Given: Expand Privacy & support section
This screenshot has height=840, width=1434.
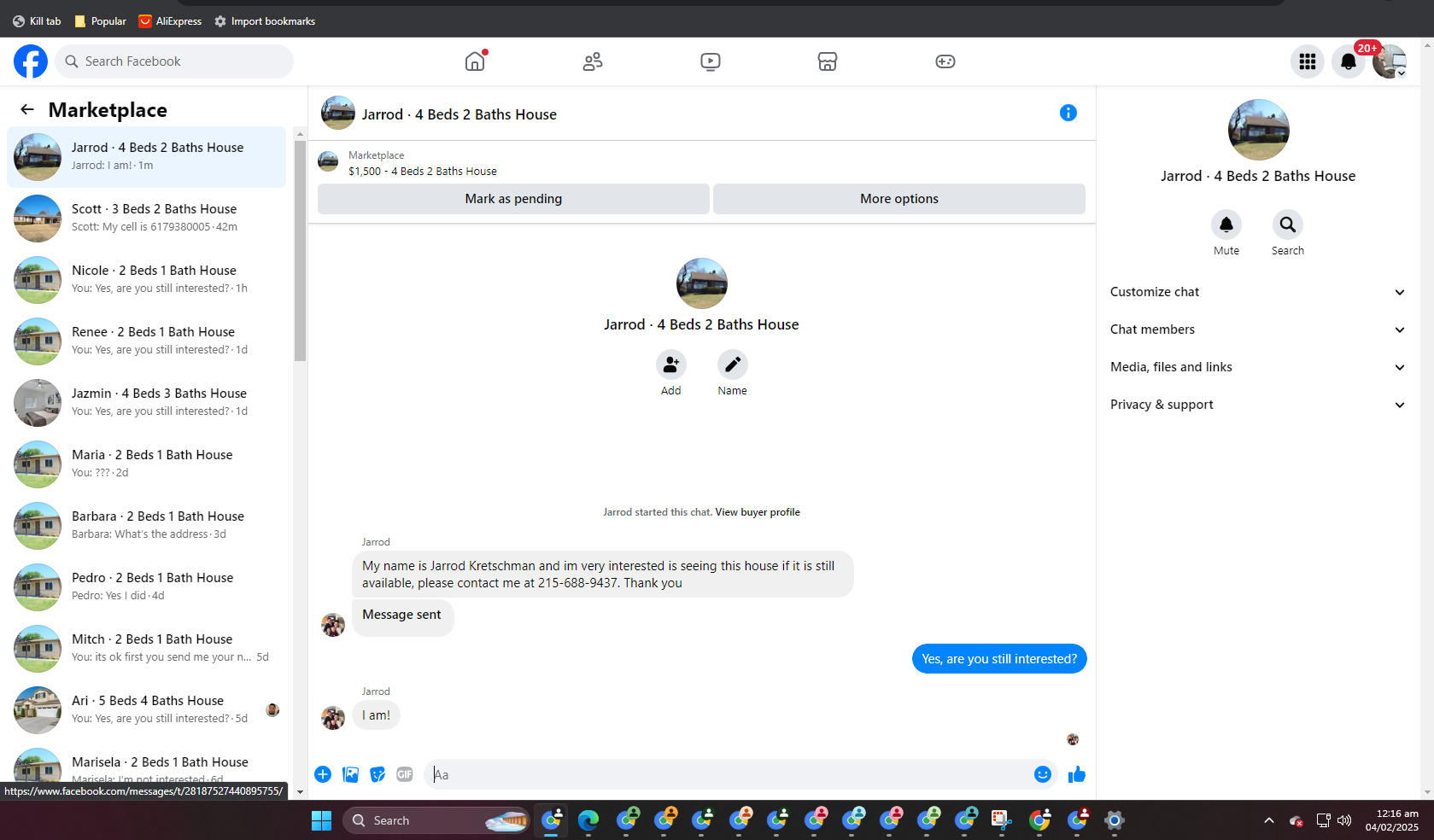Looking at the screenshot, I should click(x=1257, y=405).
